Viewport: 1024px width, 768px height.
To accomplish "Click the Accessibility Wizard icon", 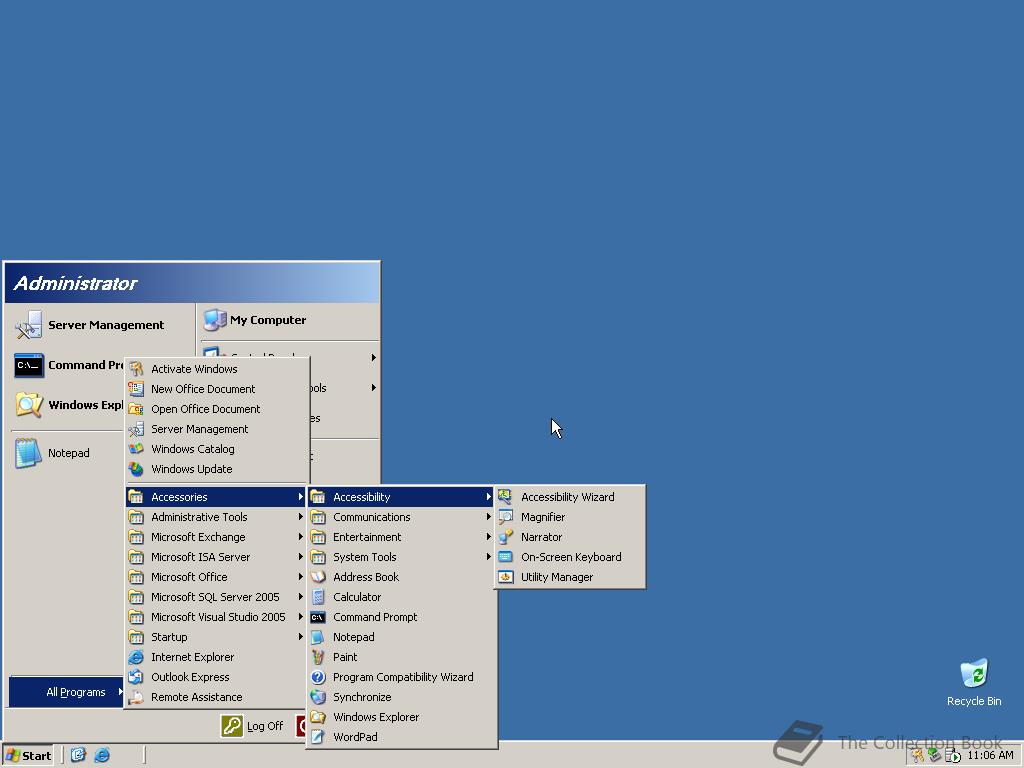I will pyautogui.click(x=505, y=497).
